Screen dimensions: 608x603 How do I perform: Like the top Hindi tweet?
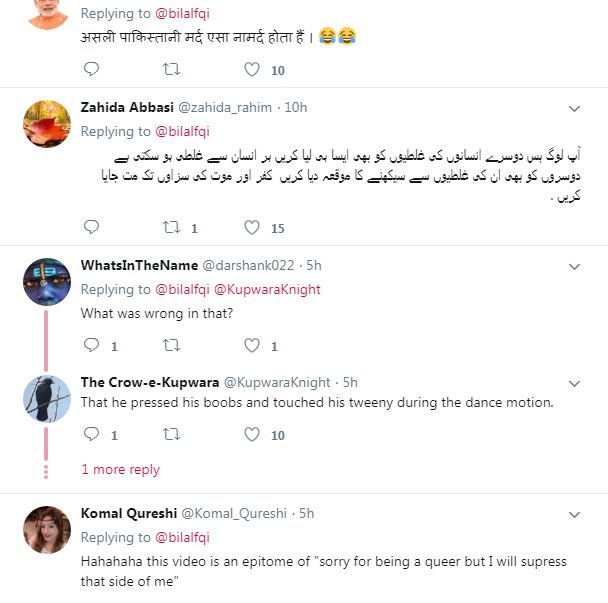tap(252, 69)
